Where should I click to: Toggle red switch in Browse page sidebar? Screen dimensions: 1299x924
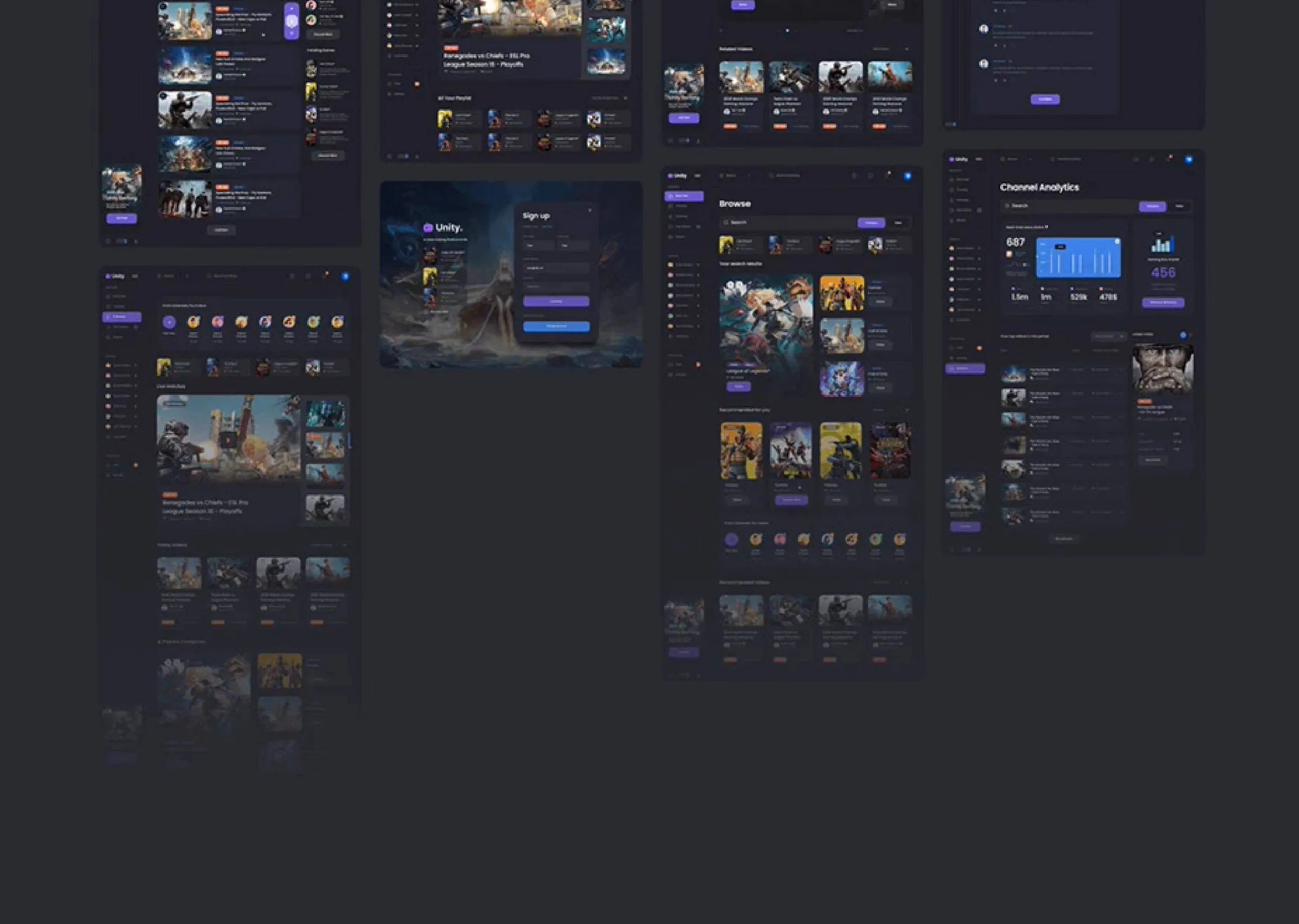[x=698, y=364]
